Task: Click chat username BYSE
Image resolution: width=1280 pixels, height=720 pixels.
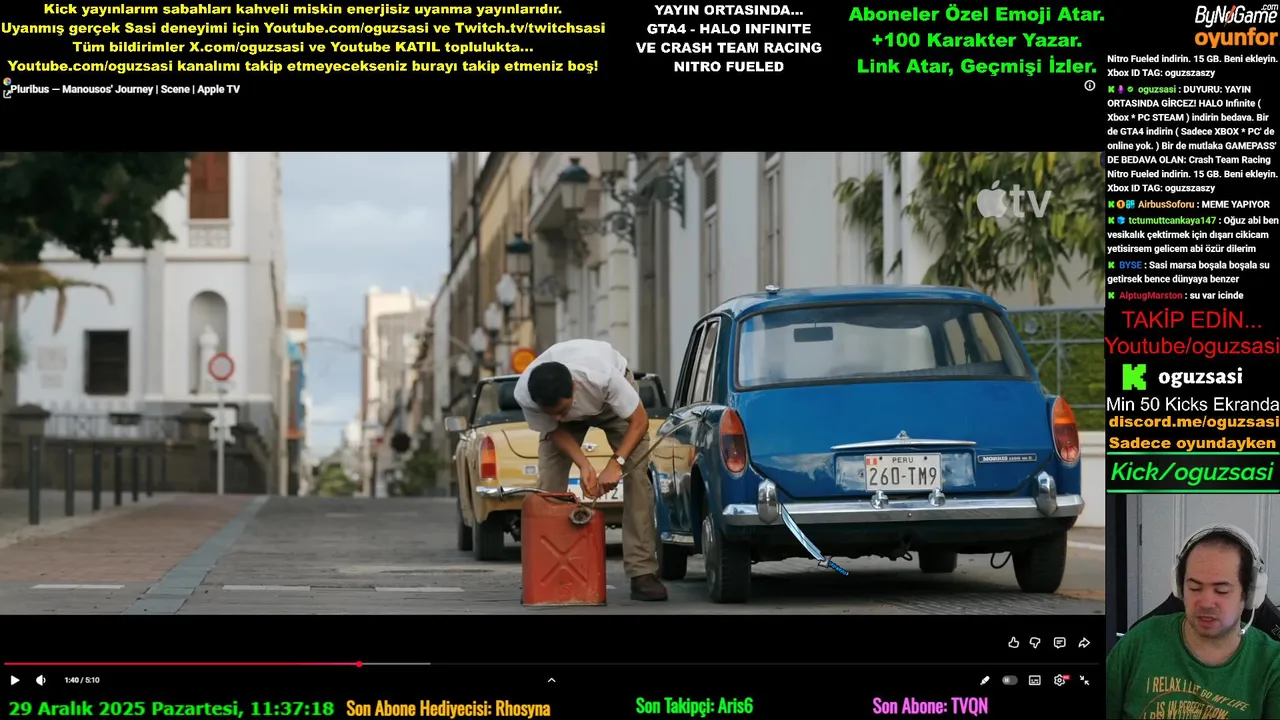Action: [1130, 265]
